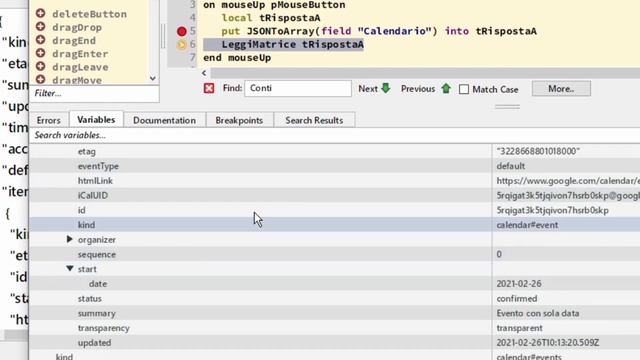Image resolution: width=640 pixels, height=360 pixels.
Task: Switch to the Documentation tab
Action: pos(164,120)
